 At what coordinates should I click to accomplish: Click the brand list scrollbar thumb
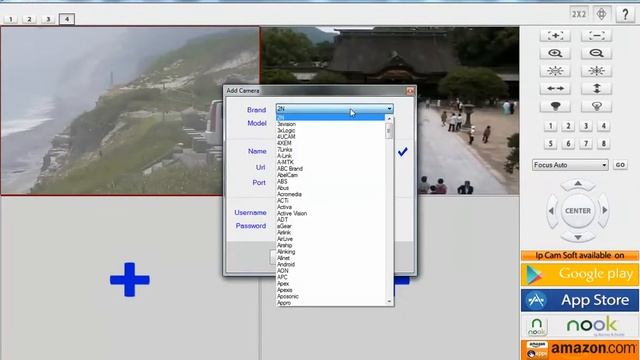[389, 131]
